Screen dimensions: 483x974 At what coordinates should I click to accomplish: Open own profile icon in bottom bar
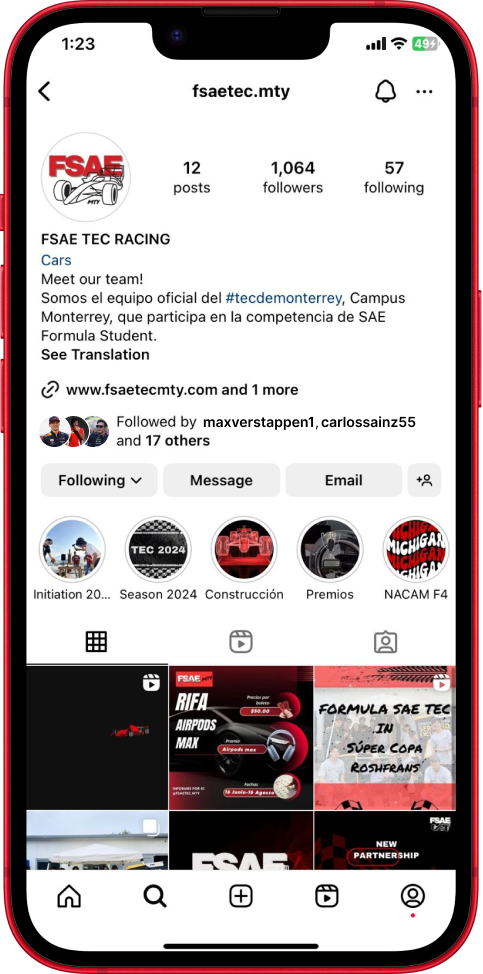click(412, 896)
